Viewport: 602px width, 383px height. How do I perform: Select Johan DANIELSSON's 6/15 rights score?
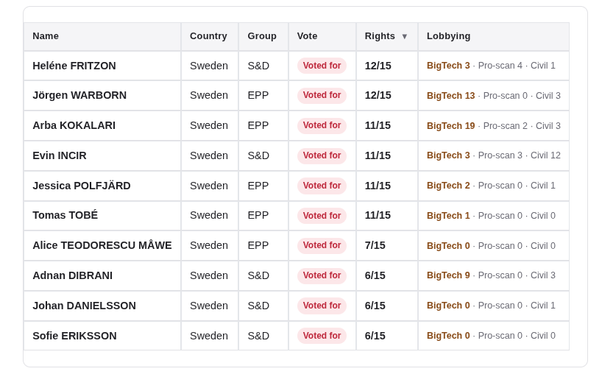pos(375,305)
